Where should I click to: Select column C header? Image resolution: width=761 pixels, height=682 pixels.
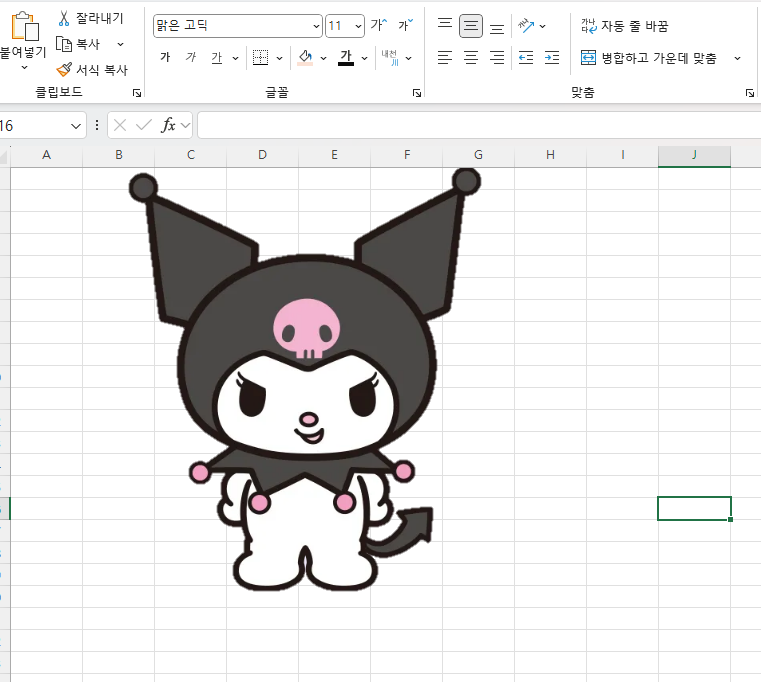coord(191,155)
